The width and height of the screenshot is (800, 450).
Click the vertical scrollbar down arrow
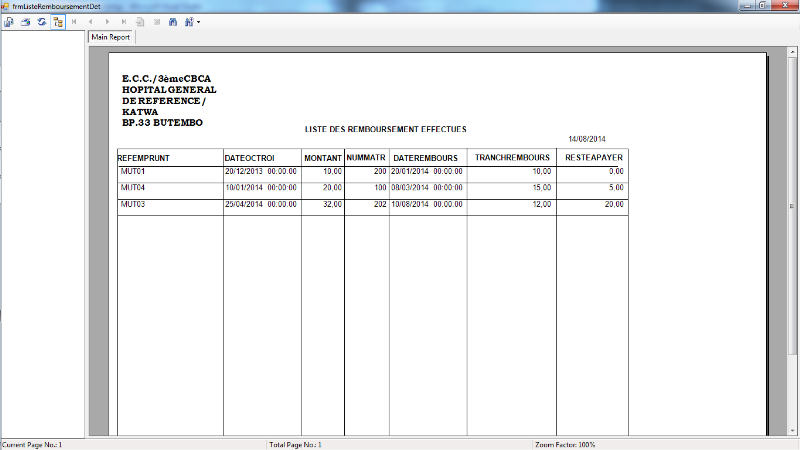coord(792,431)
